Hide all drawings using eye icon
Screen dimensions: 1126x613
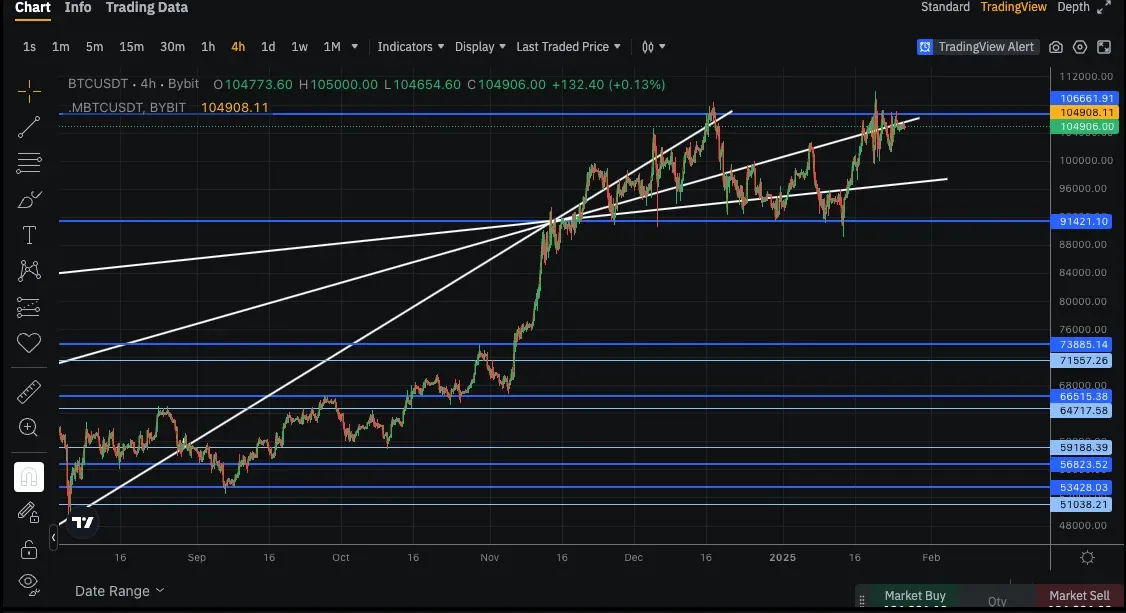[x=29, y=581]
